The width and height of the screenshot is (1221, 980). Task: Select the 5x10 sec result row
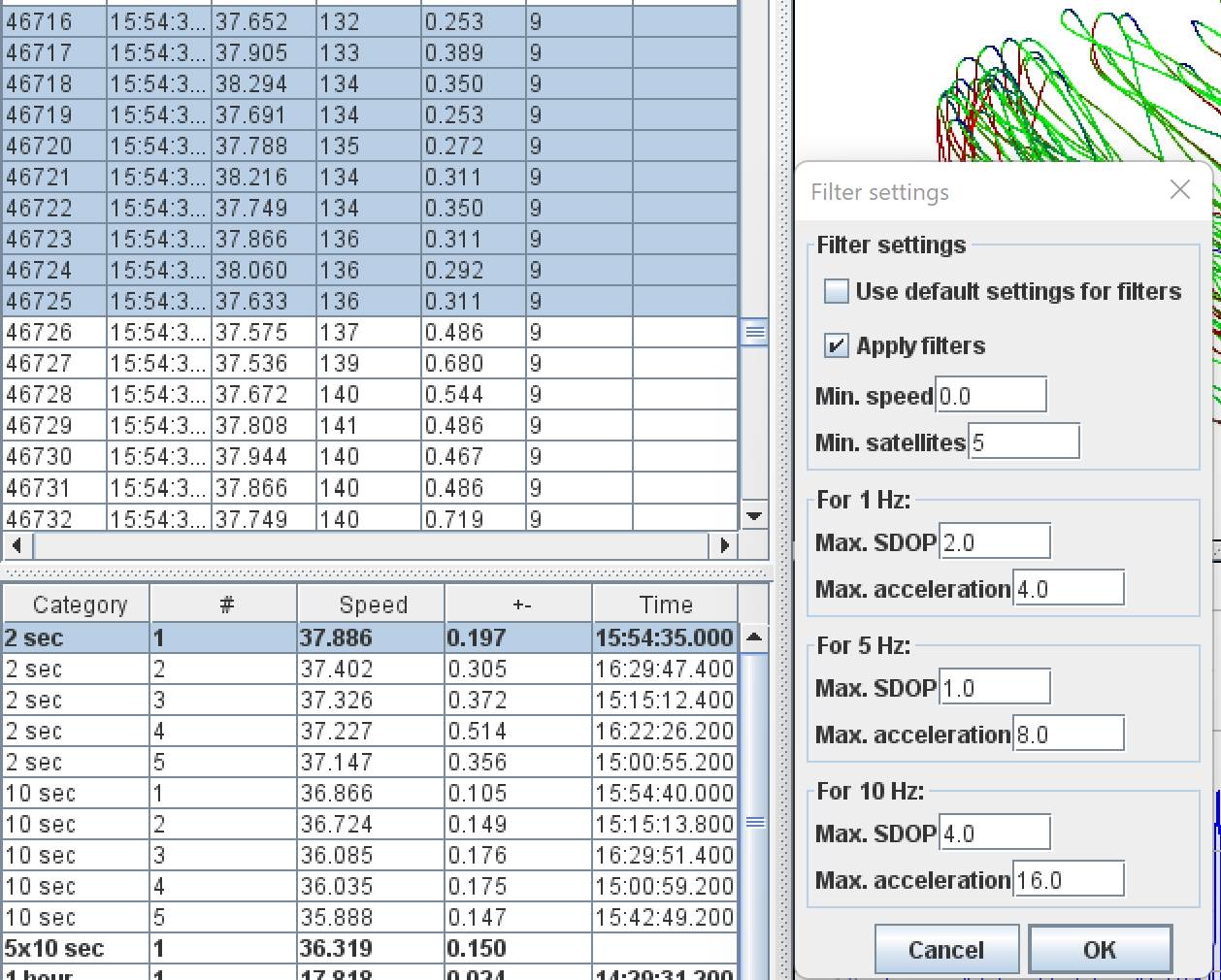(x=369, y=948)
